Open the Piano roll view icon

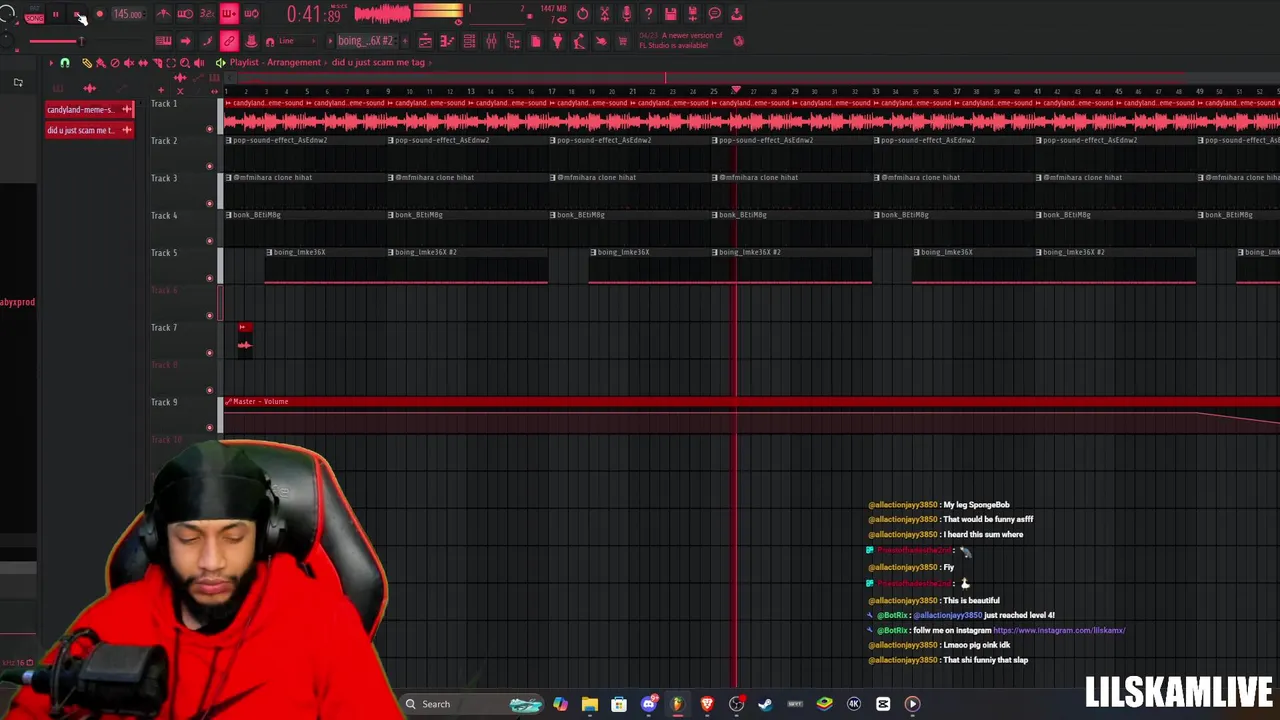(447, 41)
